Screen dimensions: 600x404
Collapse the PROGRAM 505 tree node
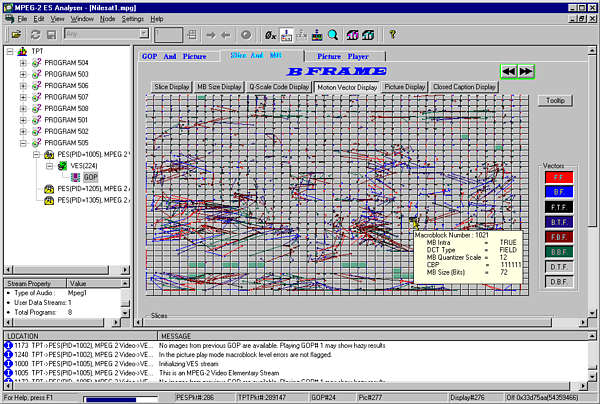coord(23,142)
